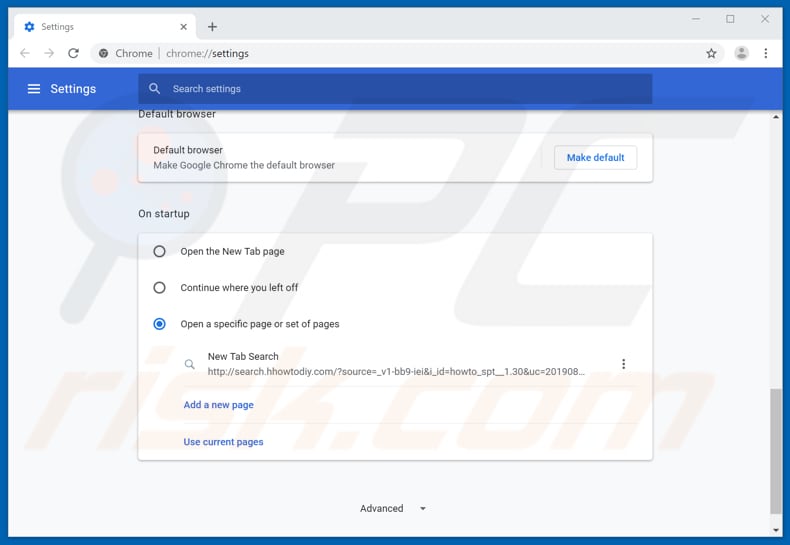
Task: Click the browser back arrow
Action: tap(25, 53)
